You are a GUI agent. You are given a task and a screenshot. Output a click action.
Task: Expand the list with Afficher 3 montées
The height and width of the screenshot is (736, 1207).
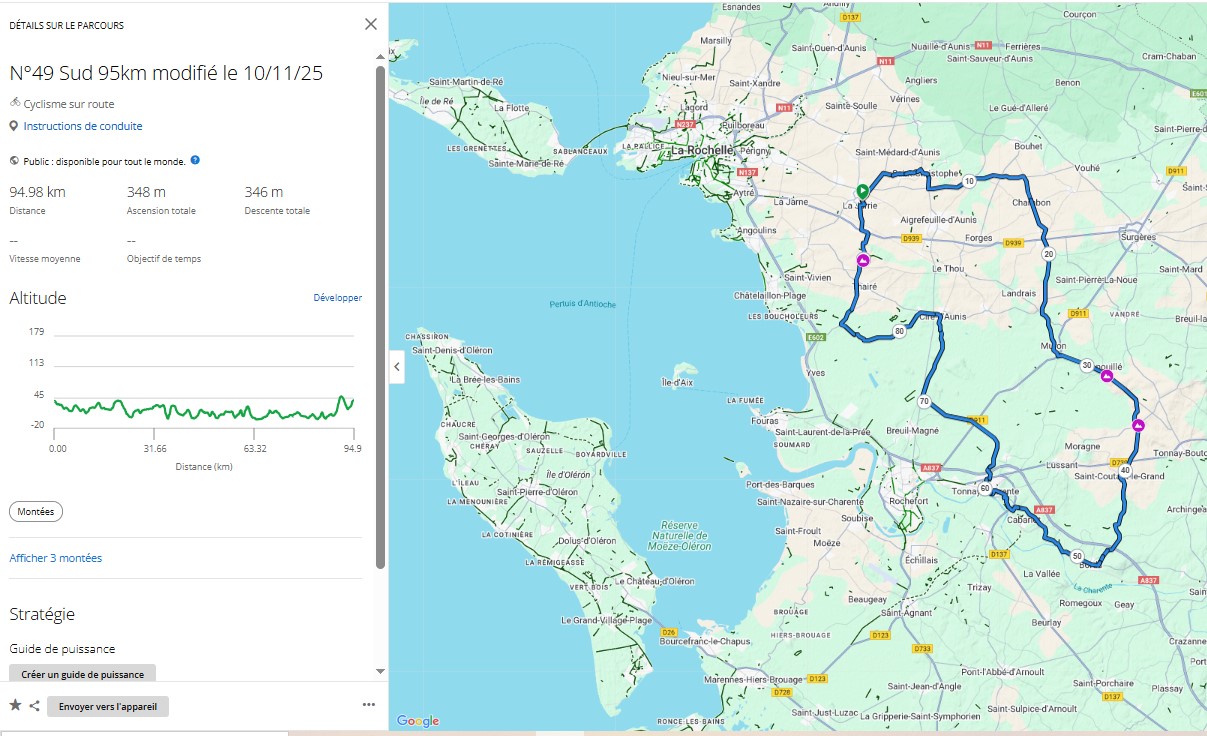56,558
